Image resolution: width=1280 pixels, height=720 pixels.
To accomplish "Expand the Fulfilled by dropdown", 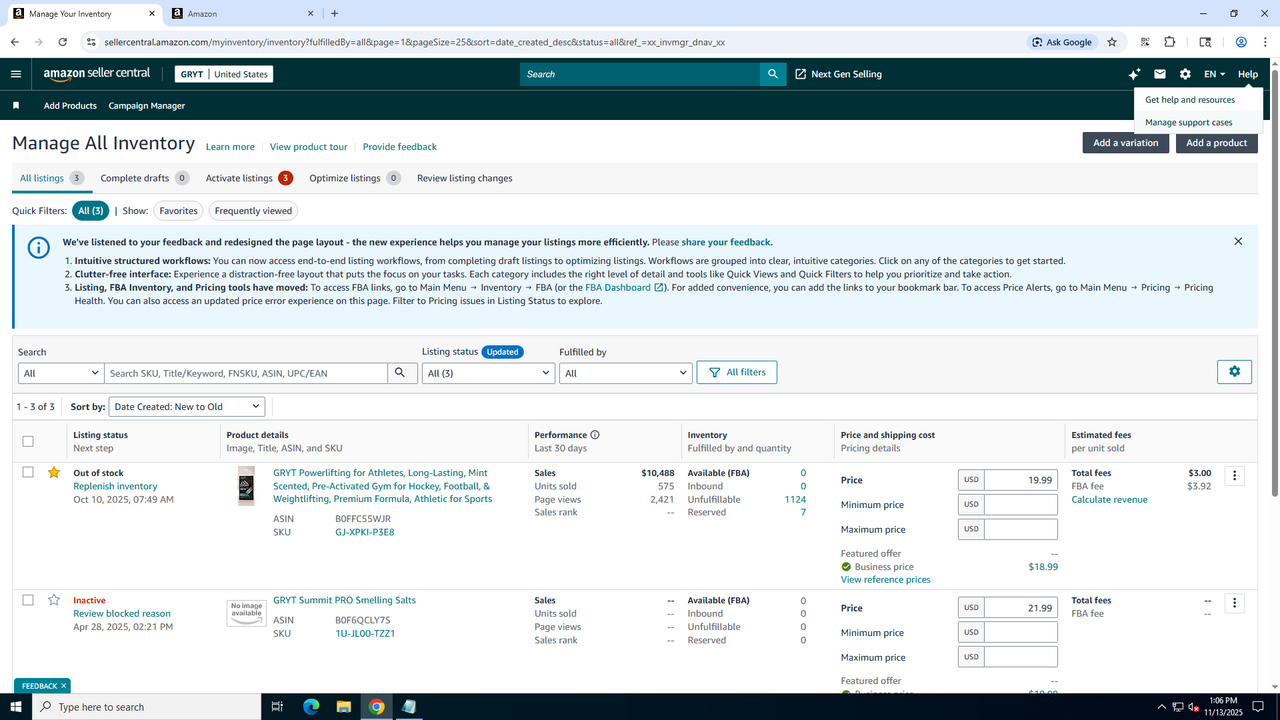I will pos(625,373).
